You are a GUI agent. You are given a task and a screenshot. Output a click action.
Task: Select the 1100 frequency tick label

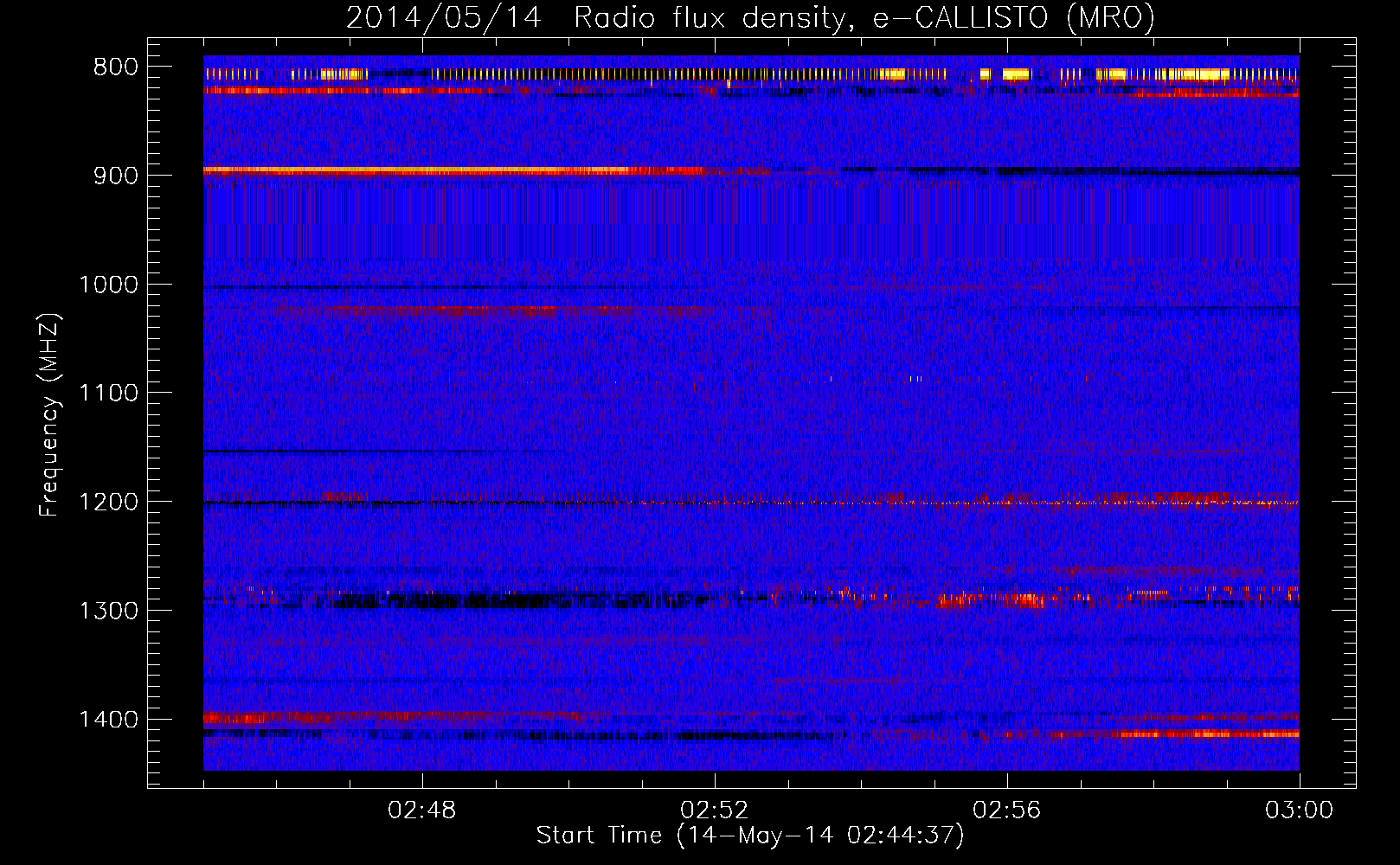pos(108,394)
